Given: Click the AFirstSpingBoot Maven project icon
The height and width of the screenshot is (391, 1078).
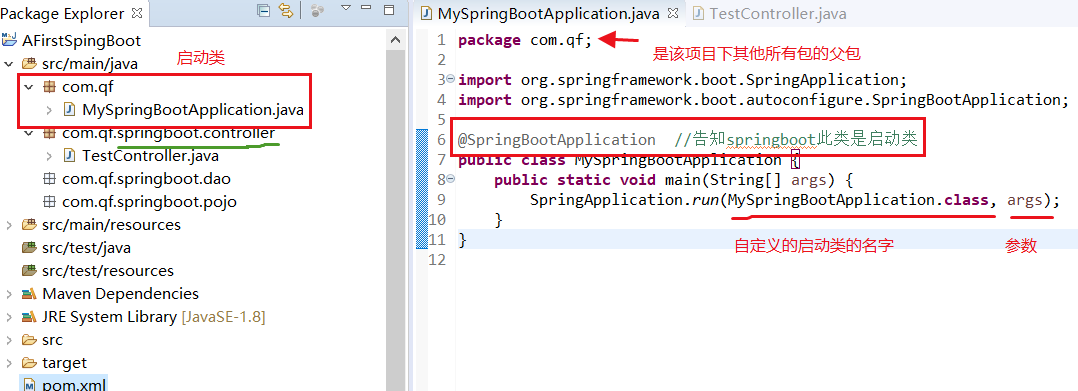Looking at the screenshot, I should point(10,41).
